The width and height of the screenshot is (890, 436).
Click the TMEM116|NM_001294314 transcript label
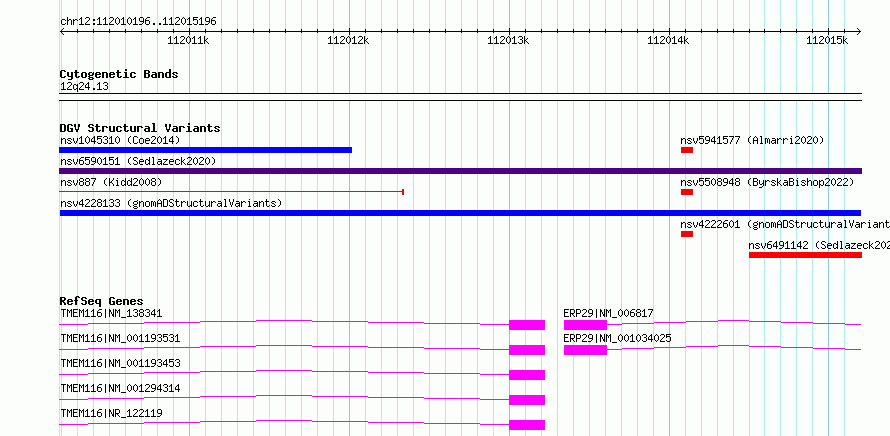(x=120, y=388)
